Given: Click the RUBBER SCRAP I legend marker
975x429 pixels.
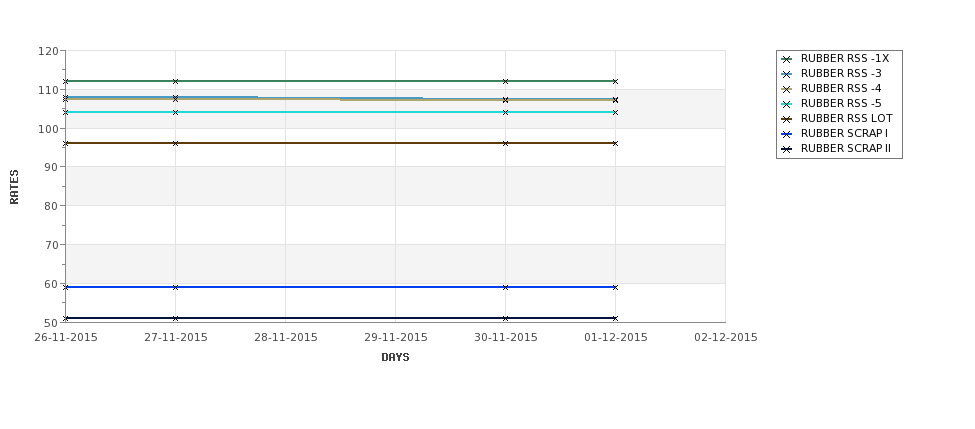Looking at the screenshot, I should [x=787, y=134].
